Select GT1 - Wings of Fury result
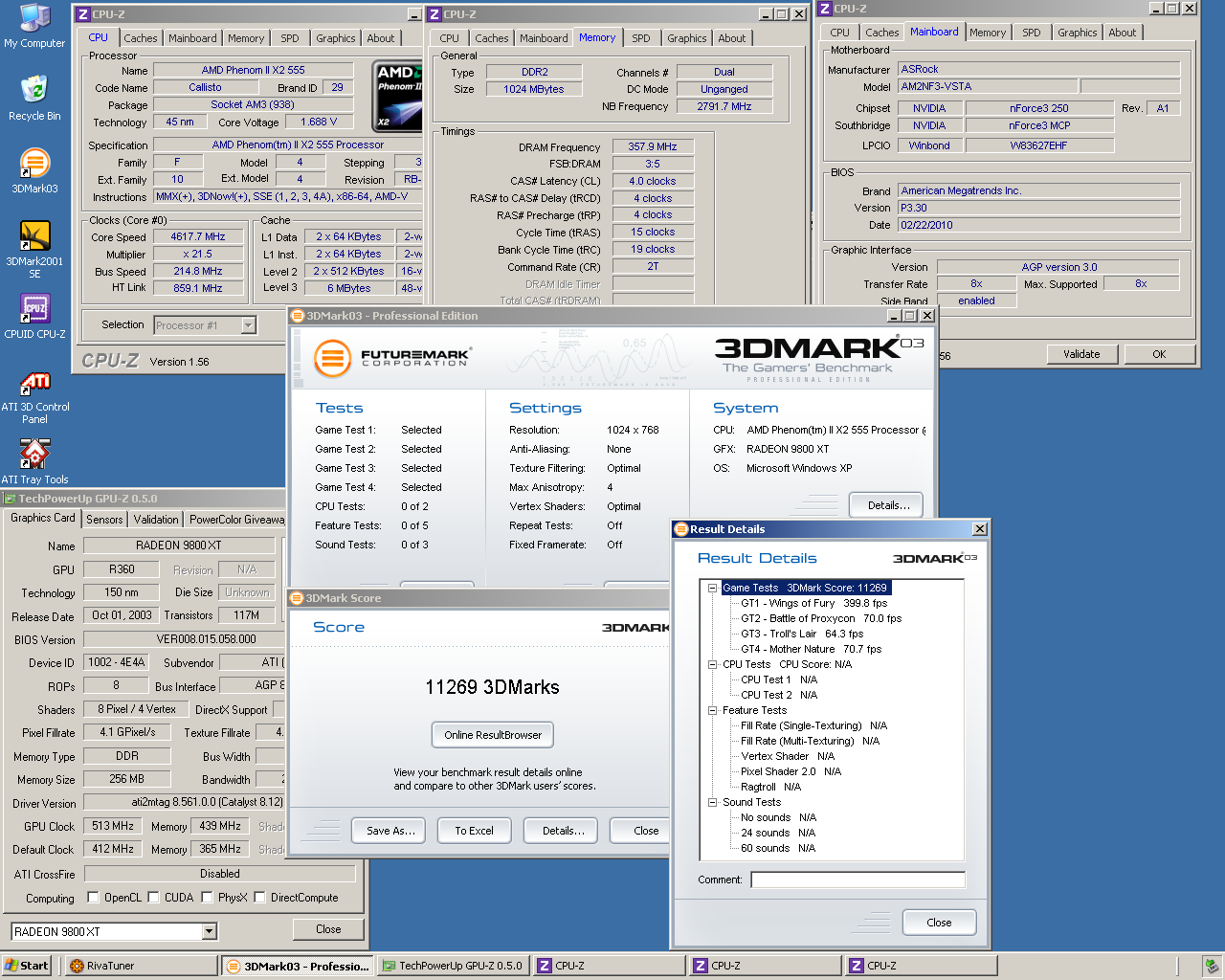 point(814,603)
